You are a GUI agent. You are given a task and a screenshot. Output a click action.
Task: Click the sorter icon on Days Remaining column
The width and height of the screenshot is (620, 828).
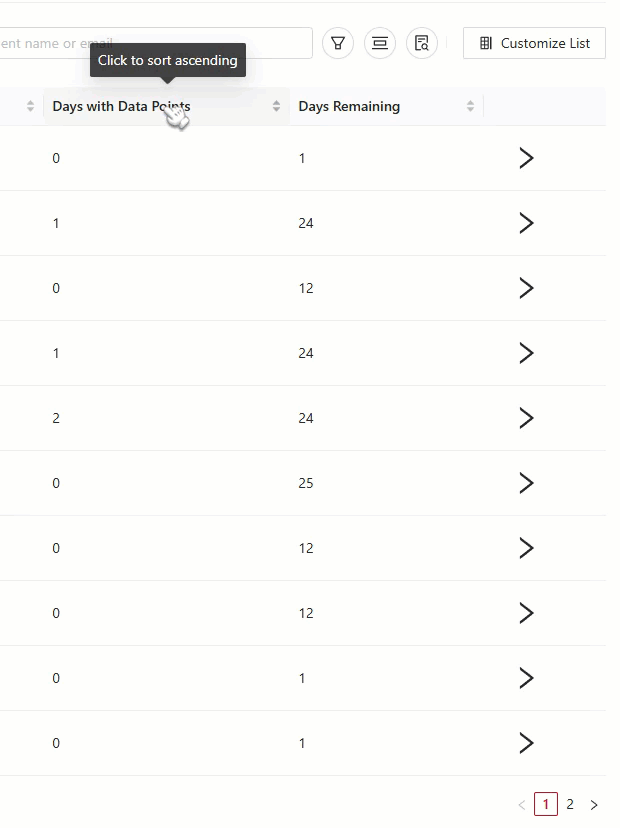(x=470, y=106)
